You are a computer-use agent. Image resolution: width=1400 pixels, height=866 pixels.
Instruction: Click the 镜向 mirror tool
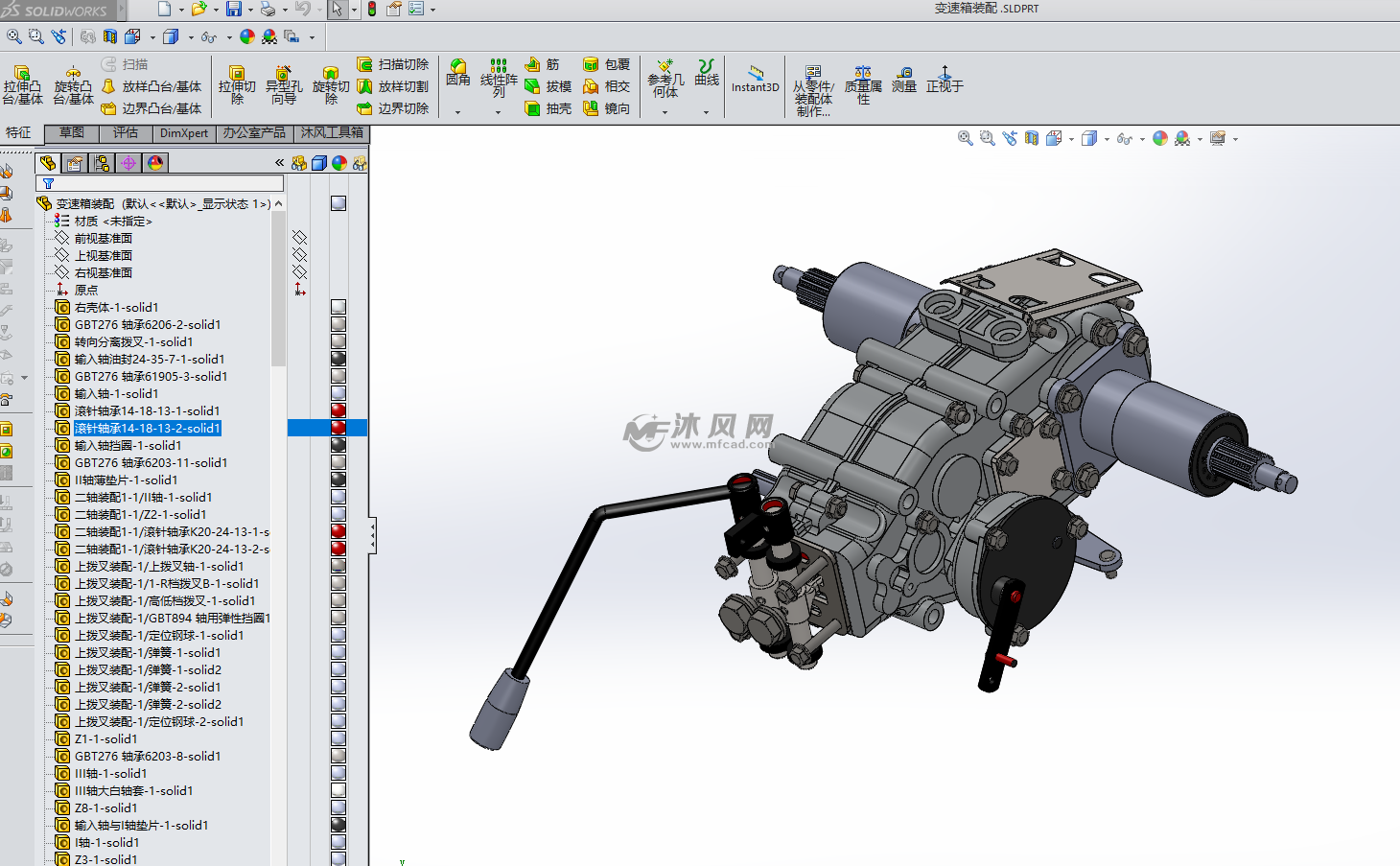pos(606,108)
